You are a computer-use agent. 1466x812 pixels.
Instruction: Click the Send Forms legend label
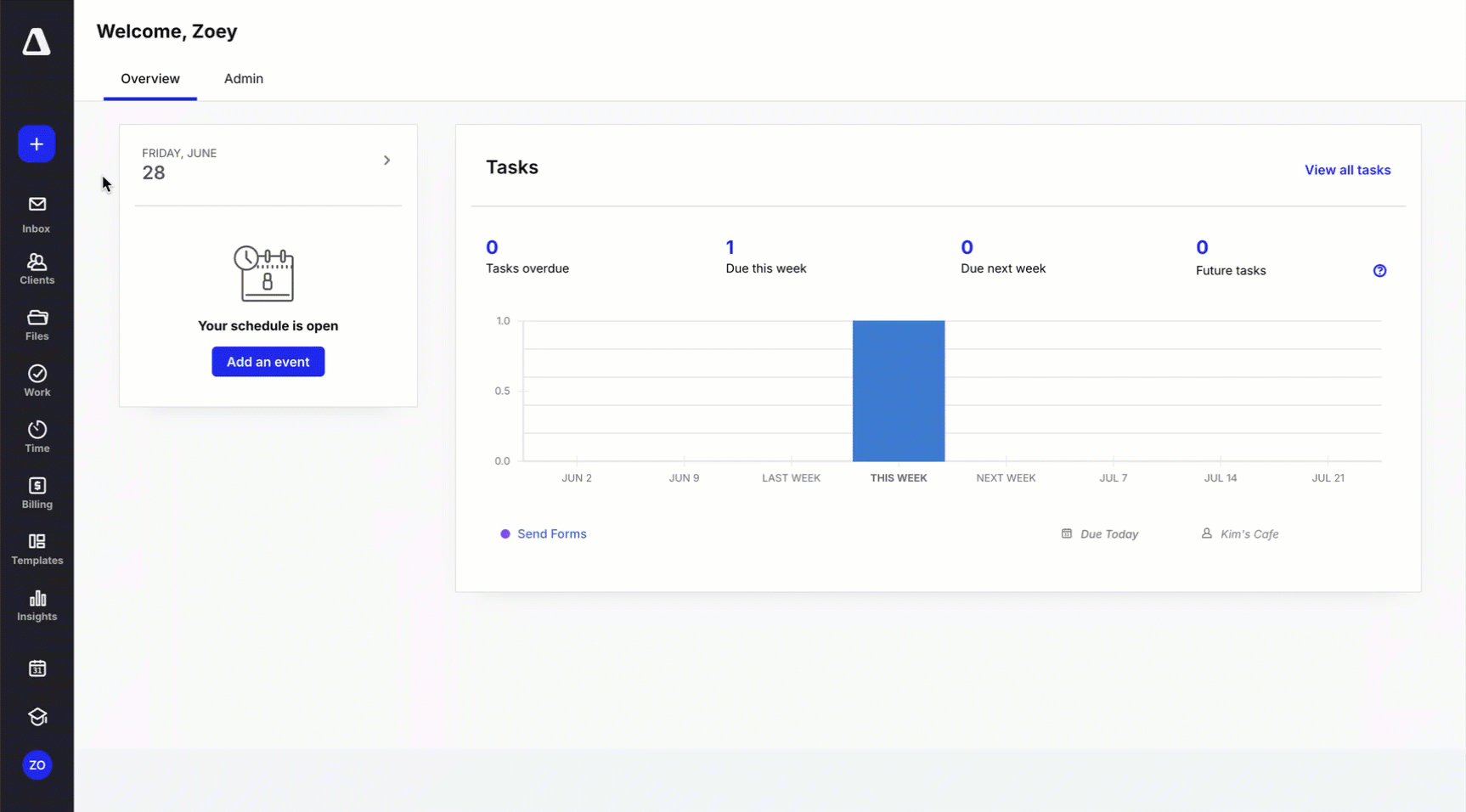click(553, 533)
